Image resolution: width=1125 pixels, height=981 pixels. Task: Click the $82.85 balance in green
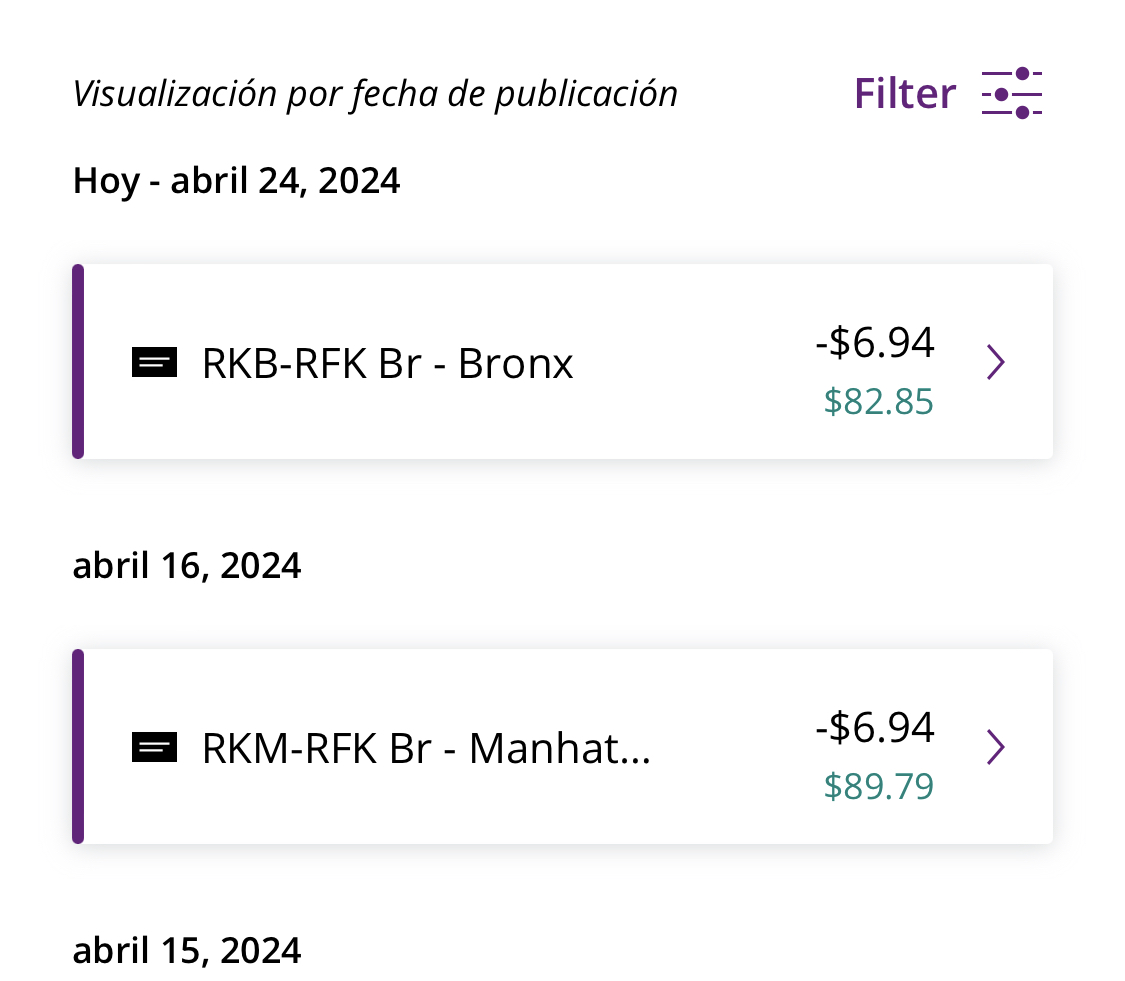pos(878,401)
